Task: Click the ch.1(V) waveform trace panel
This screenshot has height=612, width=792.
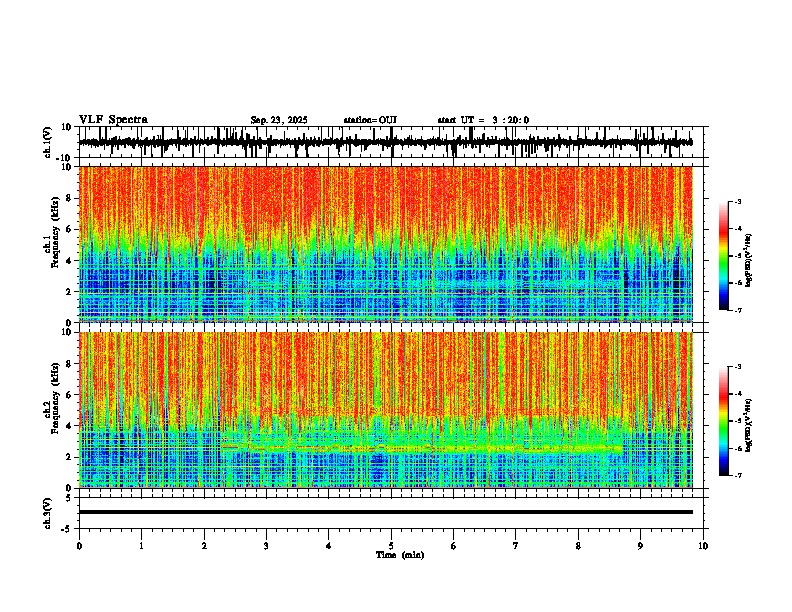Action: (393, 142)
